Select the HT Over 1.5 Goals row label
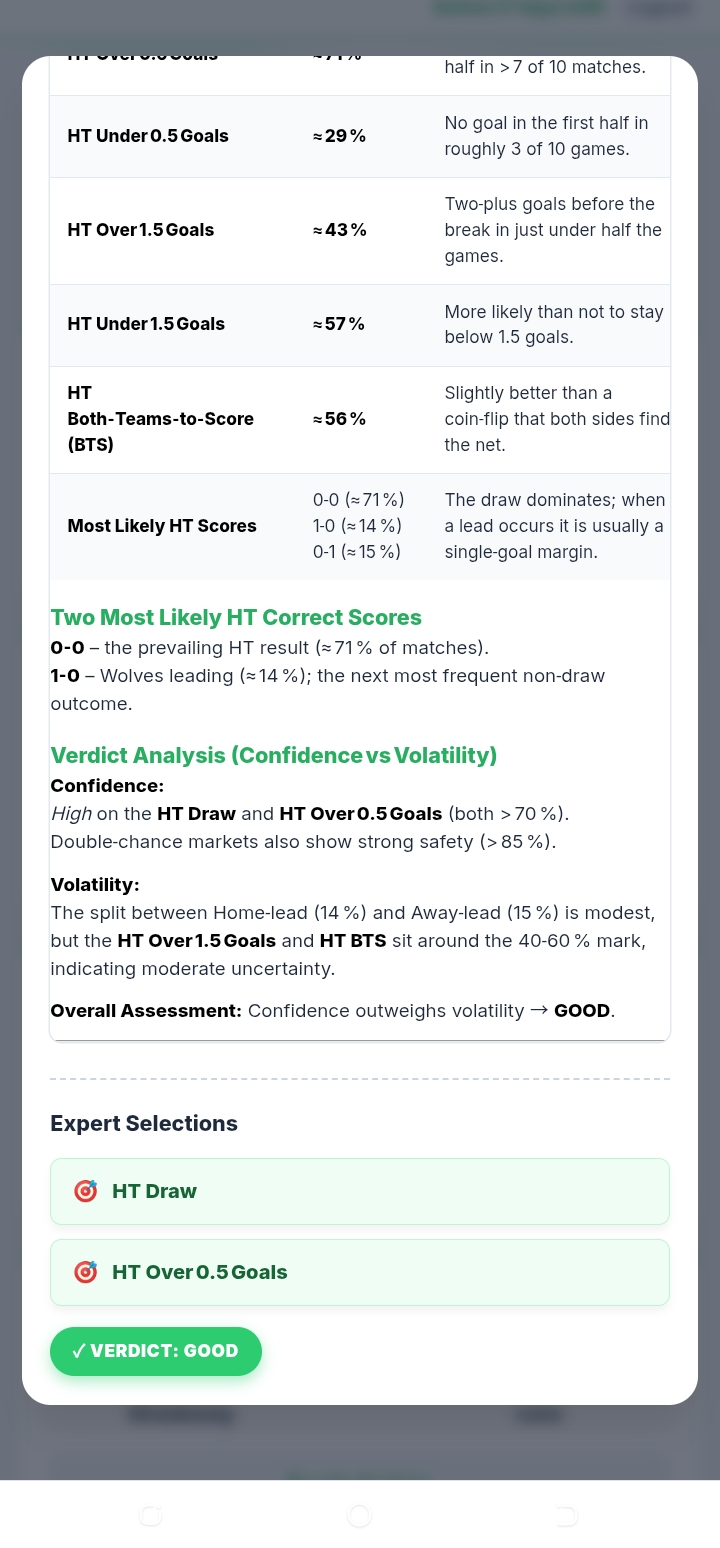This screenshot has width=720, height=1548. (141, 230)
